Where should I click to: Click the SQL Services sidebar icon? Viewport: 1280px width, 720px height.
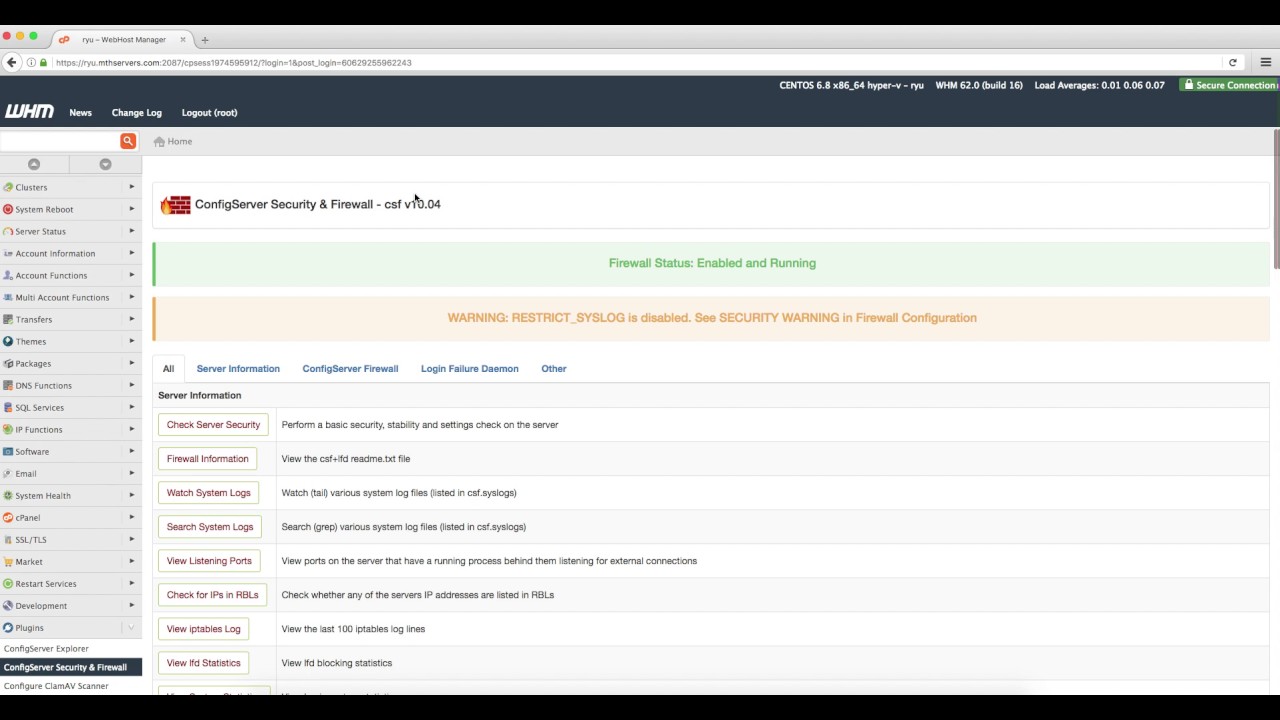click(8, 407)
